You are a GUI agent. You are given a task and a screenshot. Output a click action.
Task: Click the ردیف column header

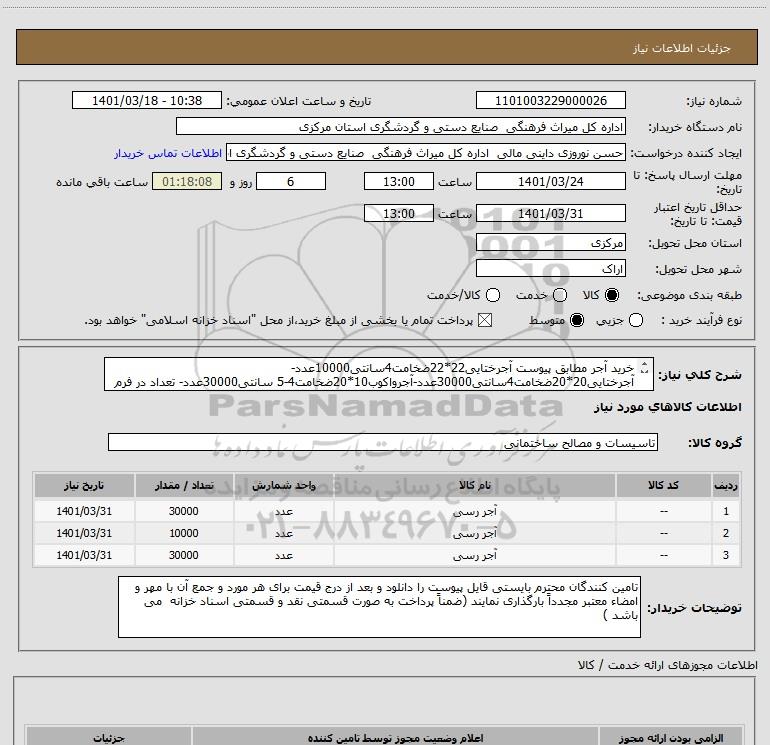pos(726,486)
